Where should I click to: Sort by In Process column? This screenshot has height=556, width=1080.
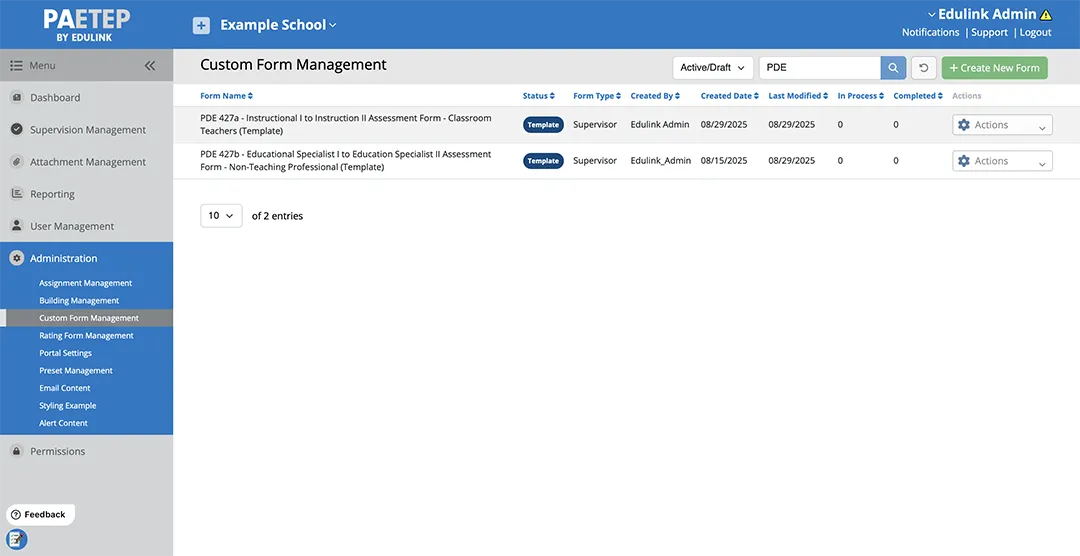[861, 96]
